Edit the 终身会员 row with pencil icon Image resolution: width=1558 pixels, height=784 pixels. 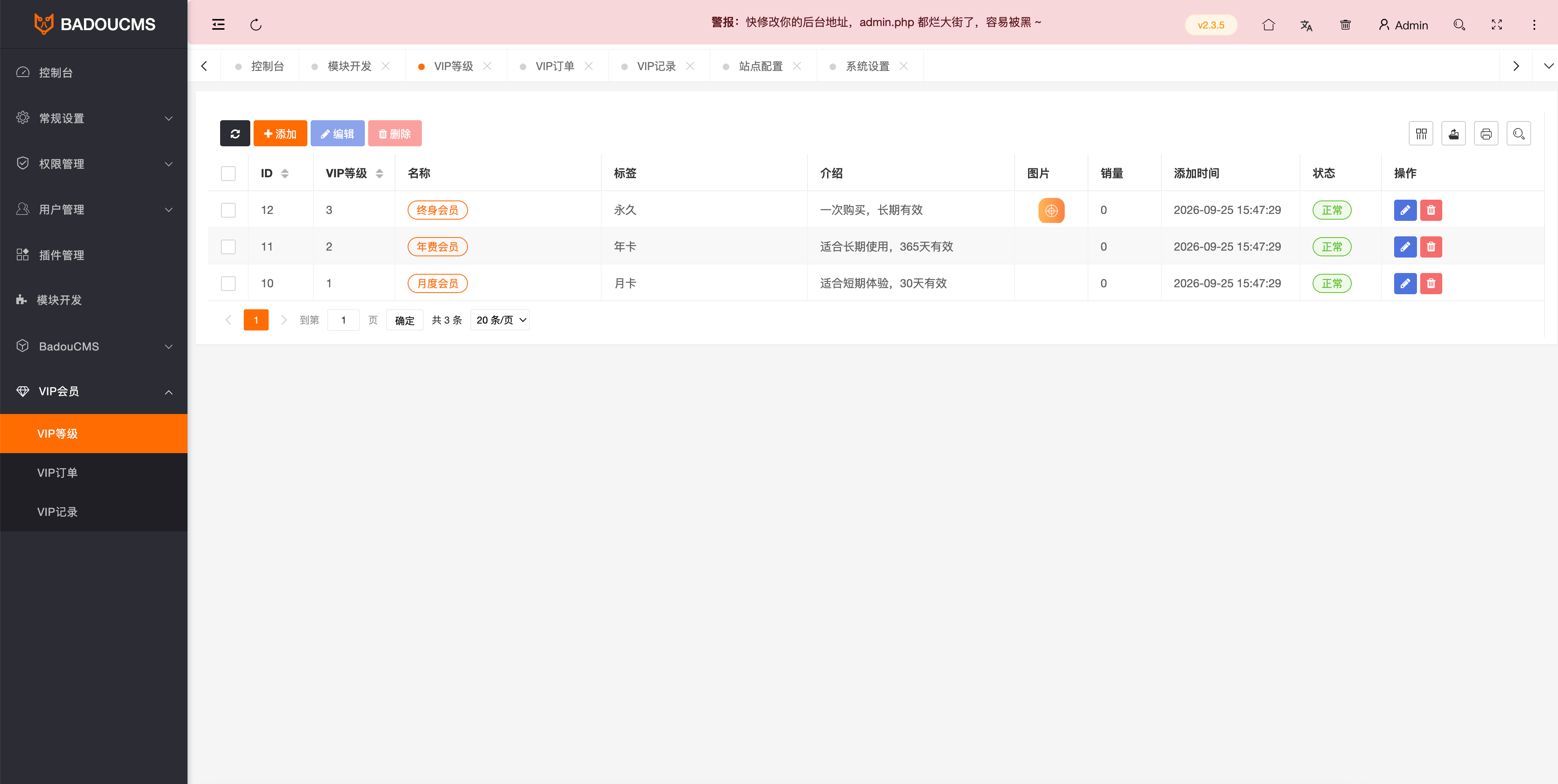click(x=1405, y=210)
